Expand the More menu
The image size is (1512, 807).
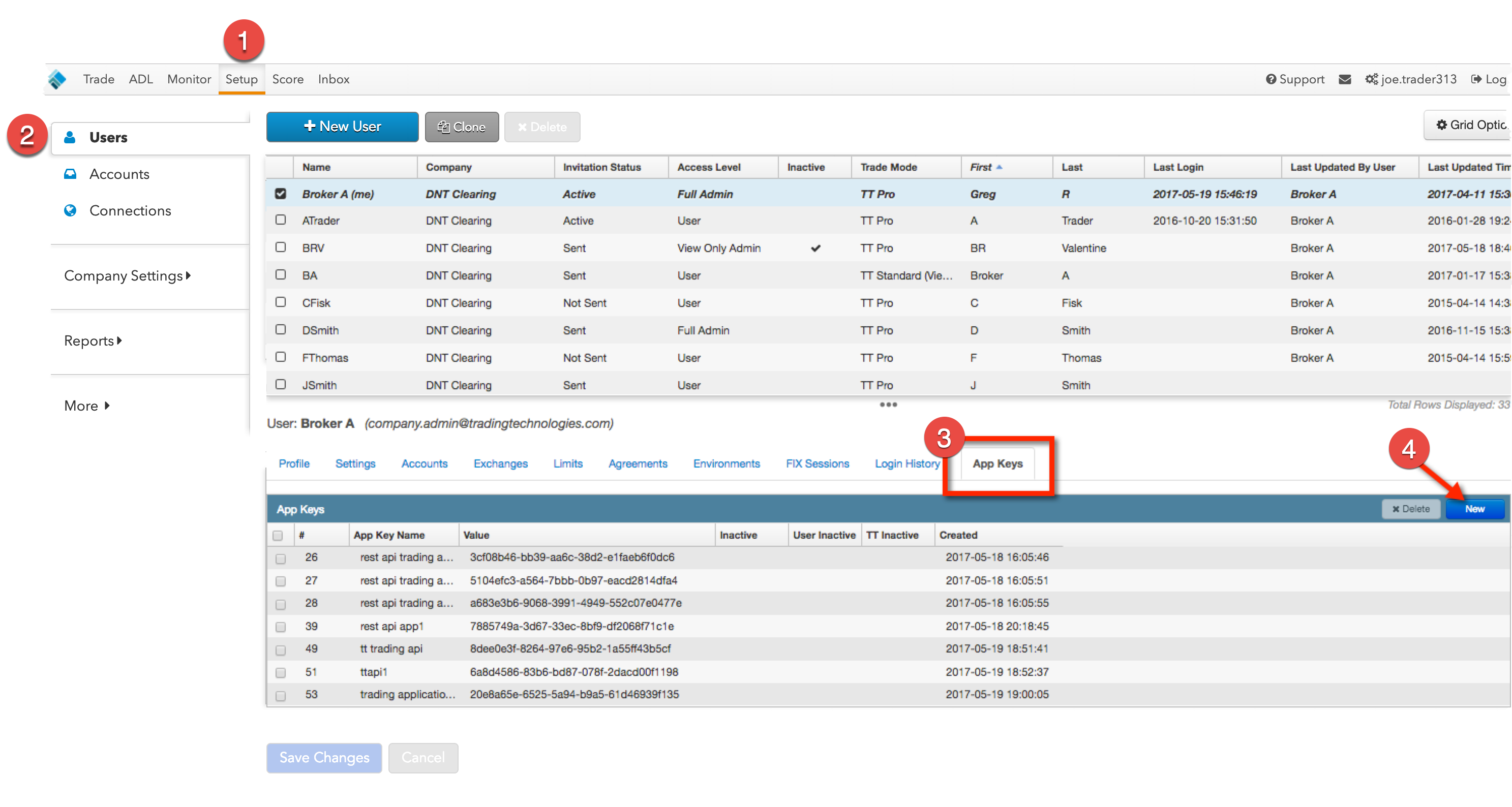(x=87, y=406)
